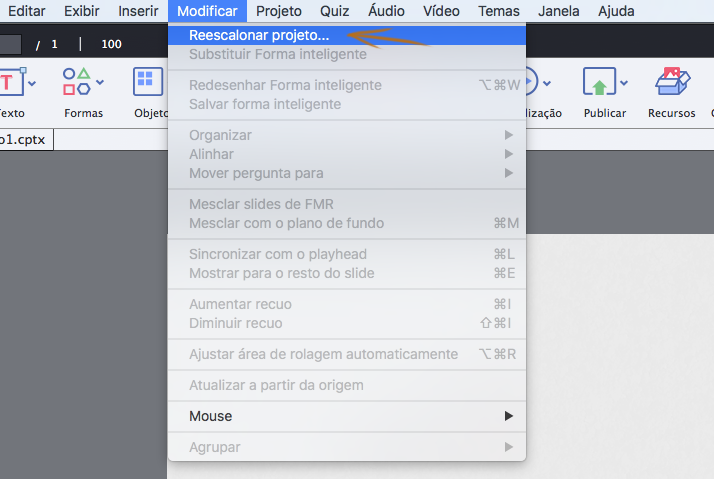
Task: Click the Publicar icon
Action: pos(599,82)
